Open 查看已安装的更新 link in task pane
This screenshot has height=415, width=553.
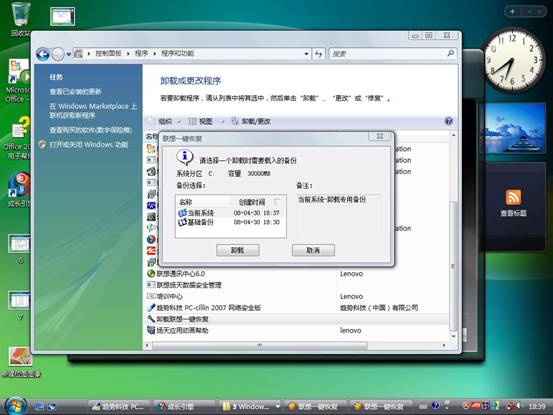pos(75,92)
